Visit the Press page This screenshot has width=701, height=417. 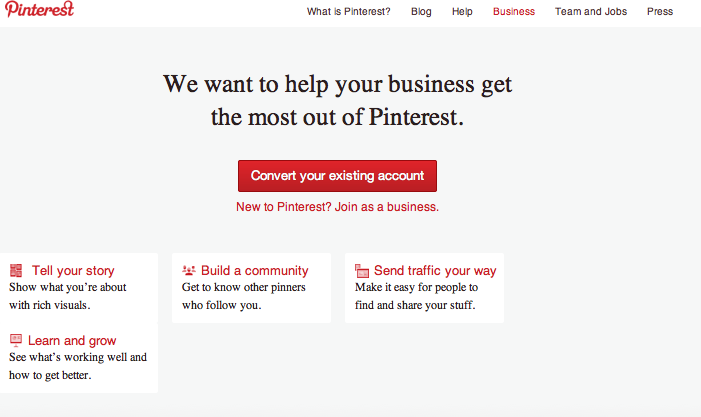click(659, 12)
